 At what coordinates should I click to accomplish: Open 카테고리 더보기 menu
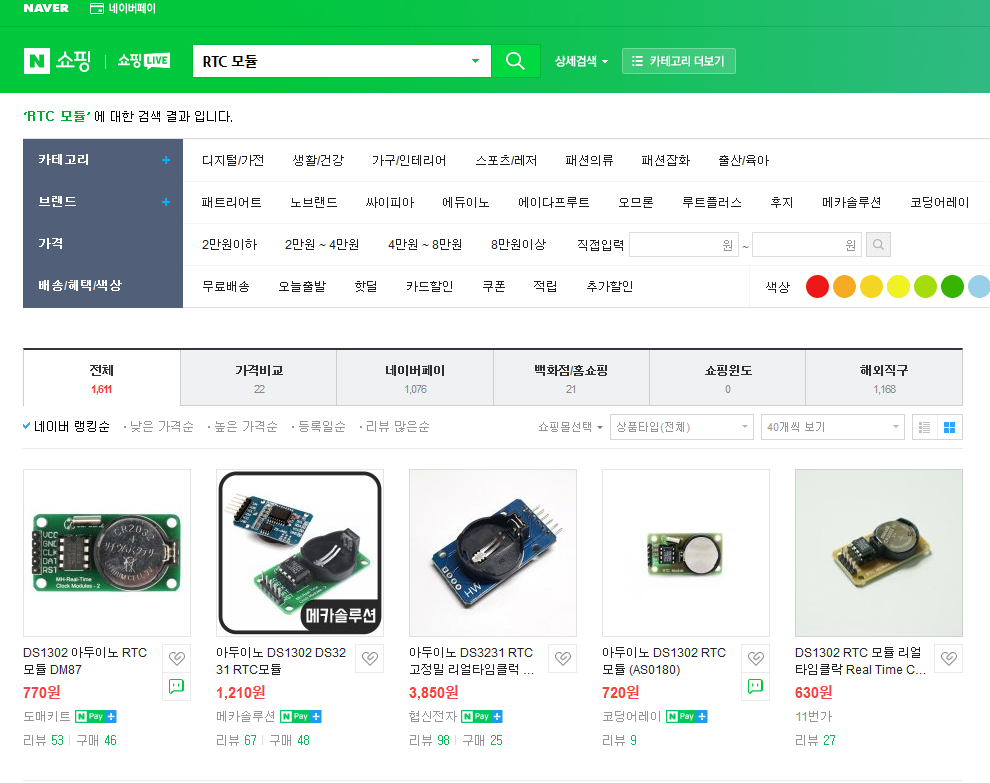click(x=679, y=61)
